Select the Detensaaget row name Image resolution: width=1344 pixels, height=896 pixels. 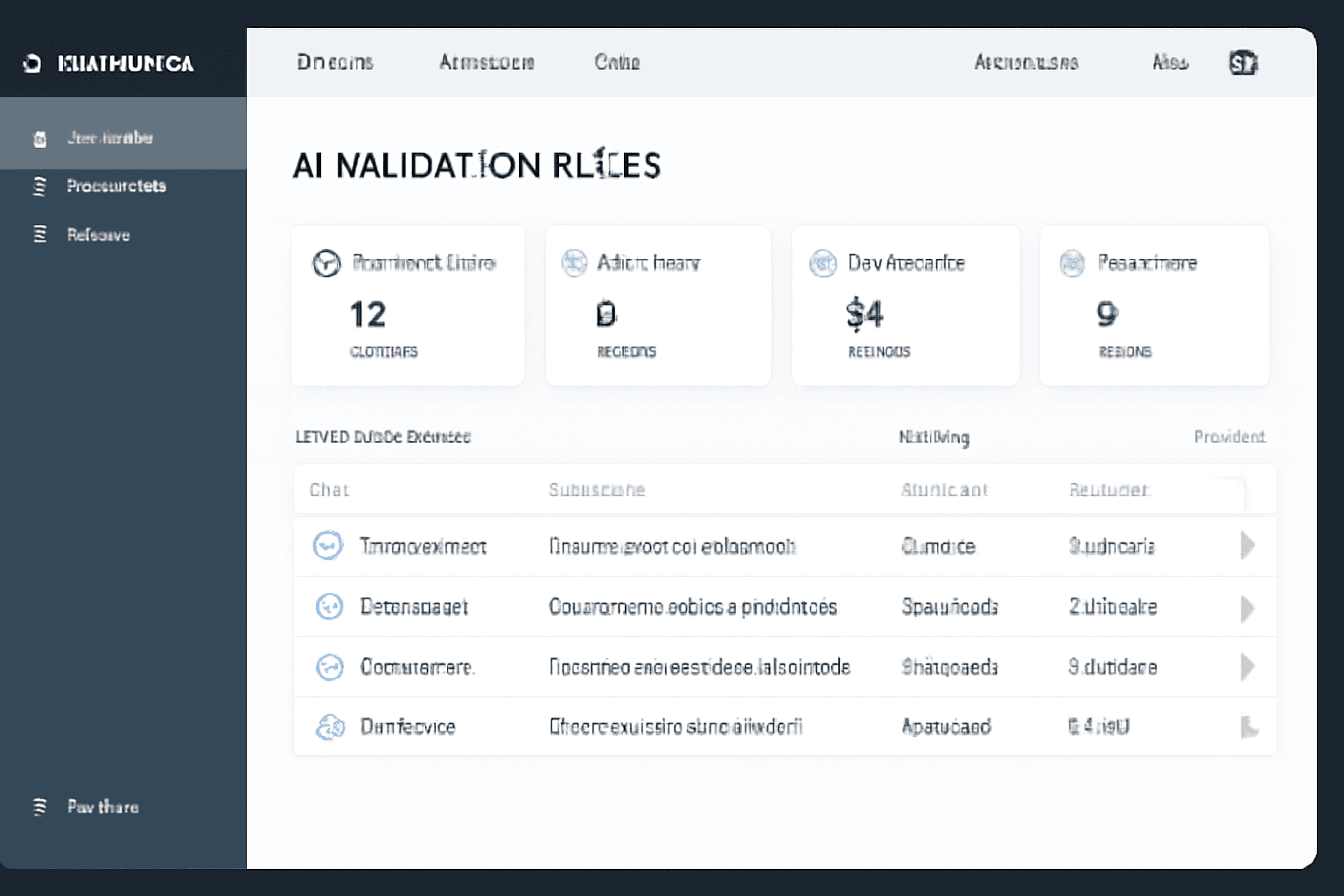414,606
